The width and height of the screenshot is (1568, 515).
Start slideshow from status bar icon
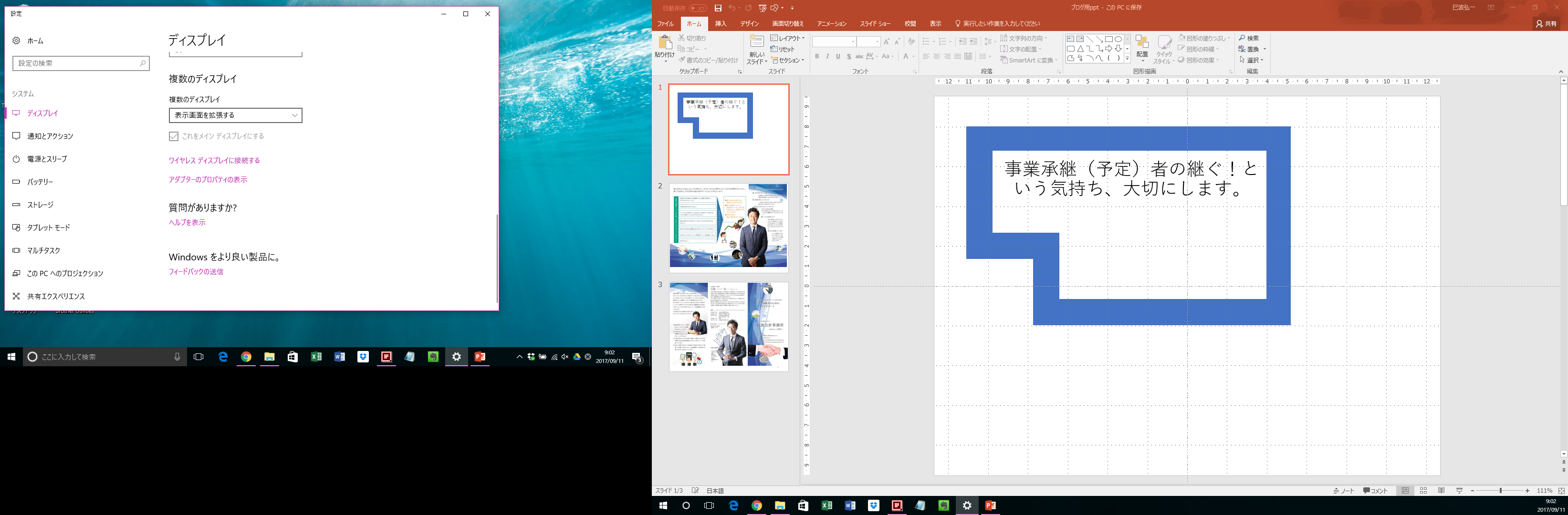[1459, 491]
